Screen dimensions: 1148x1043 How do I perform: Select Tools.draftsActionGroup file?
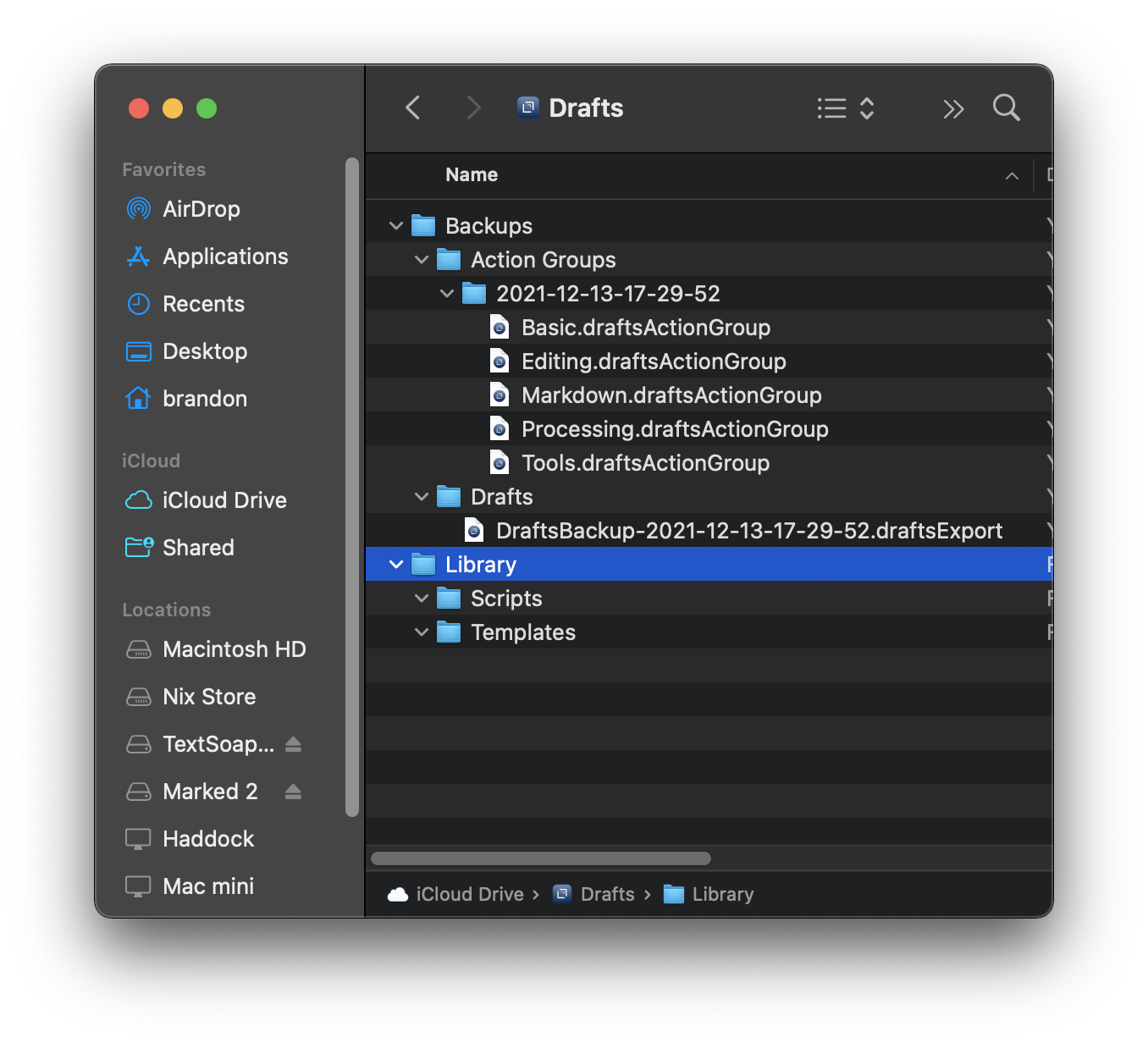[709, 462]
